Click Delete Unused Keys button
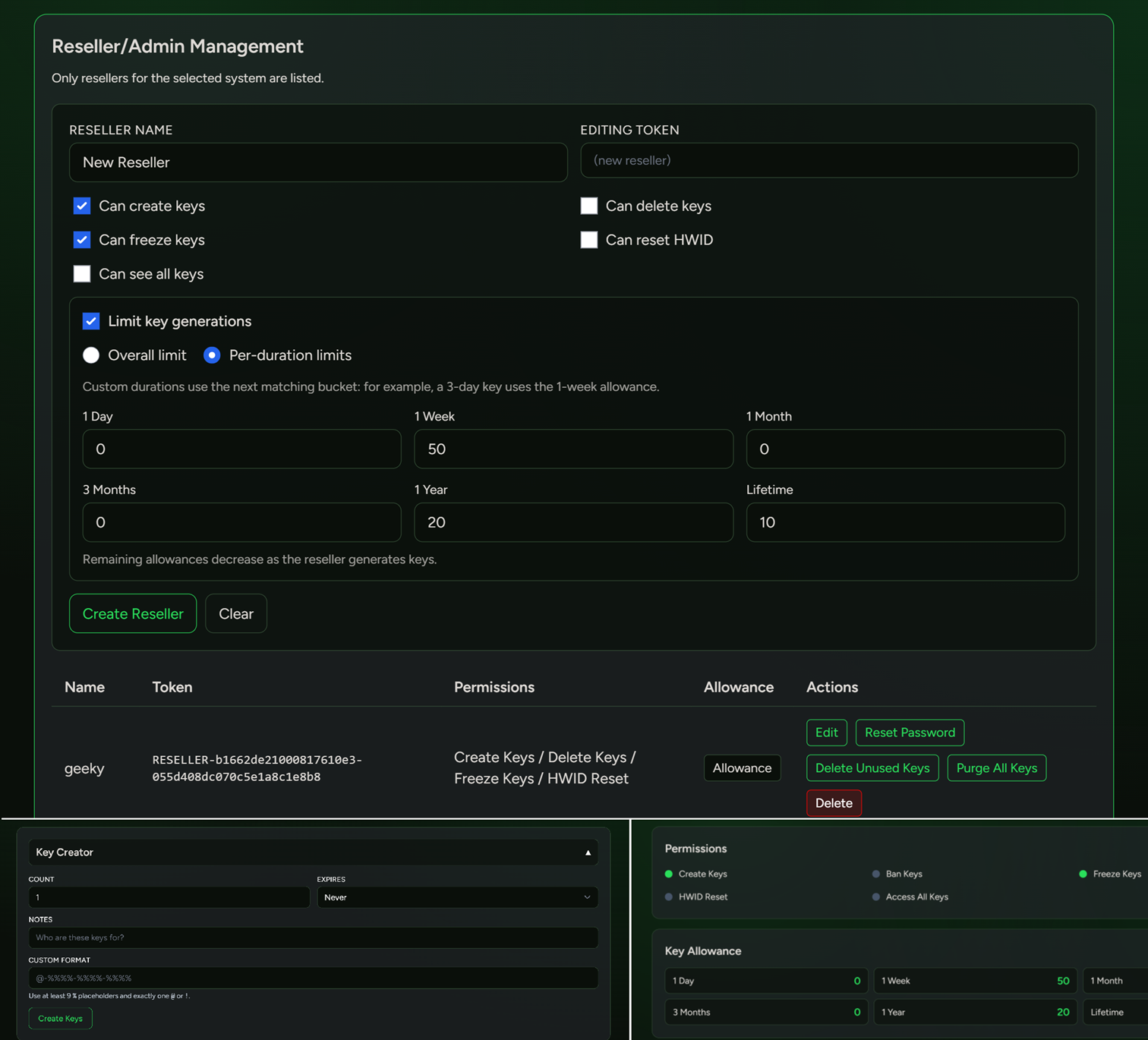The height and width of the screenshot is (1040, 1148). tap(872, 768)
